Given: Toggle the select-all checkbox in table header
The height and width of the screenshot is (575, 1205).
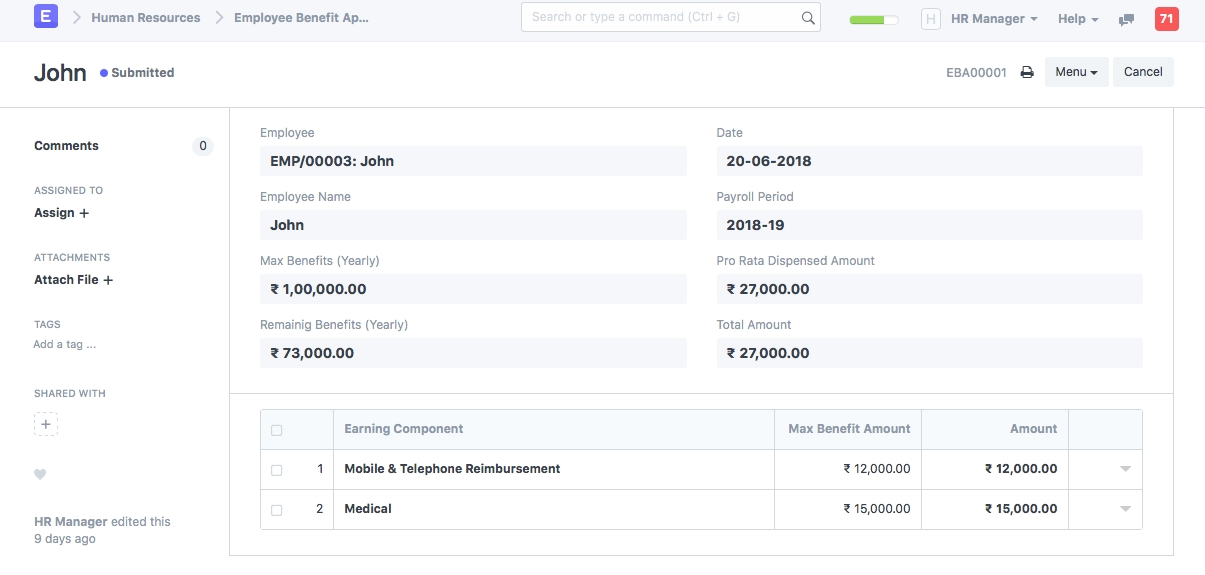Looking at the screenshot, I should click(277, 430).
